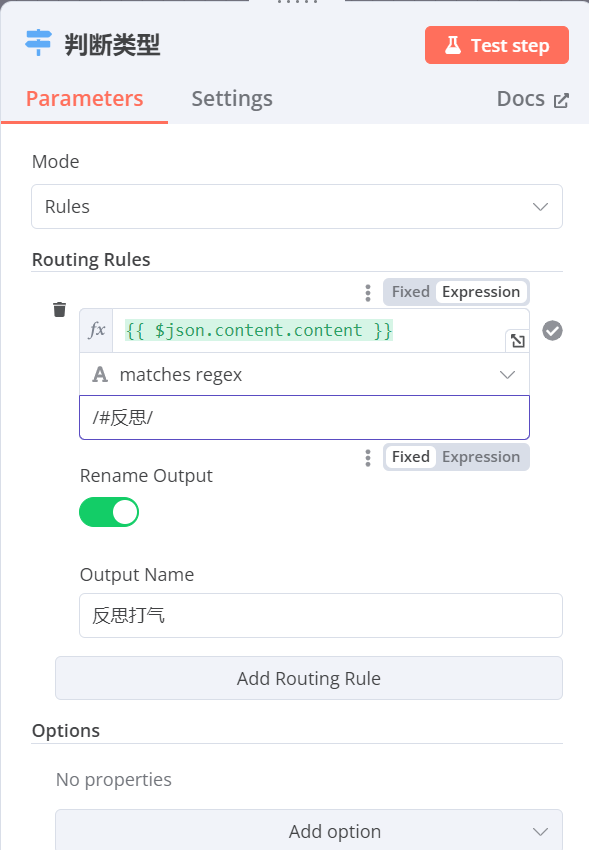Select Fixed mode for Rename Output
The width and height of the screenshot is (589, 850).
[x=410, y=457]
